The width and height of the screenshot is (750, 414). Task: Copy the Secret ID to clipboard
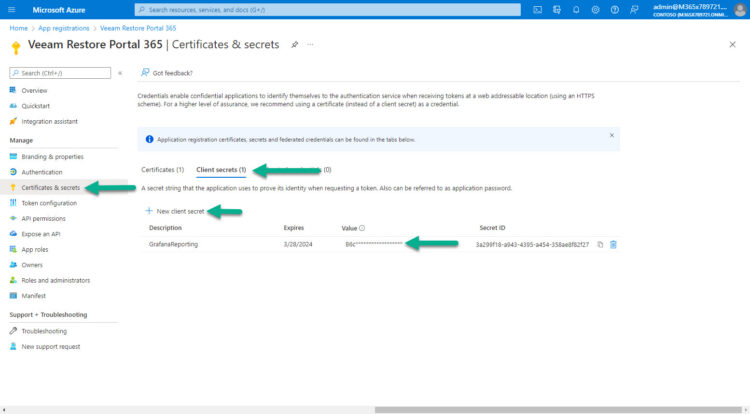600,245
